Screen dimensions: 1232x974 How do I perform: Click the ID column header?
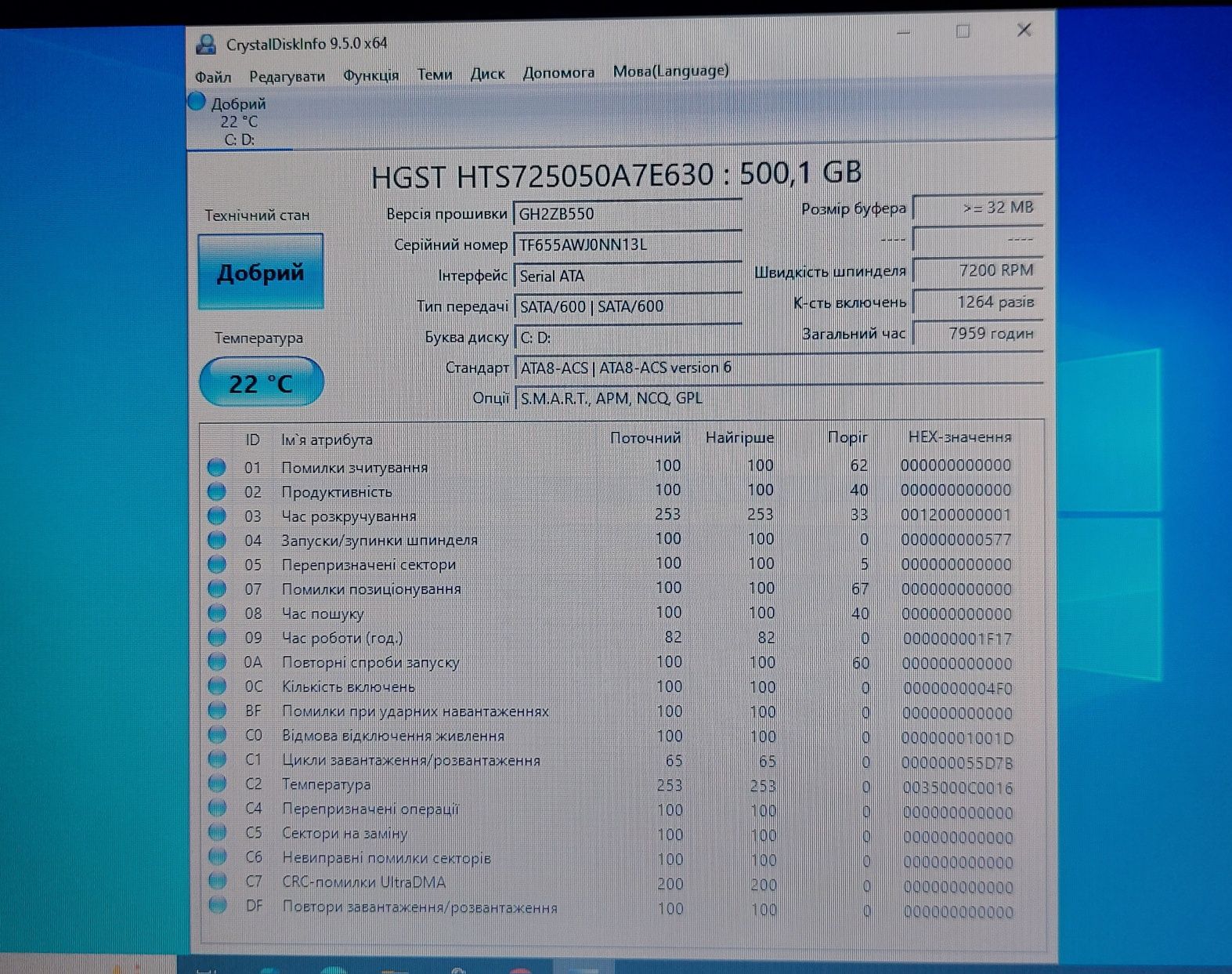252,440
